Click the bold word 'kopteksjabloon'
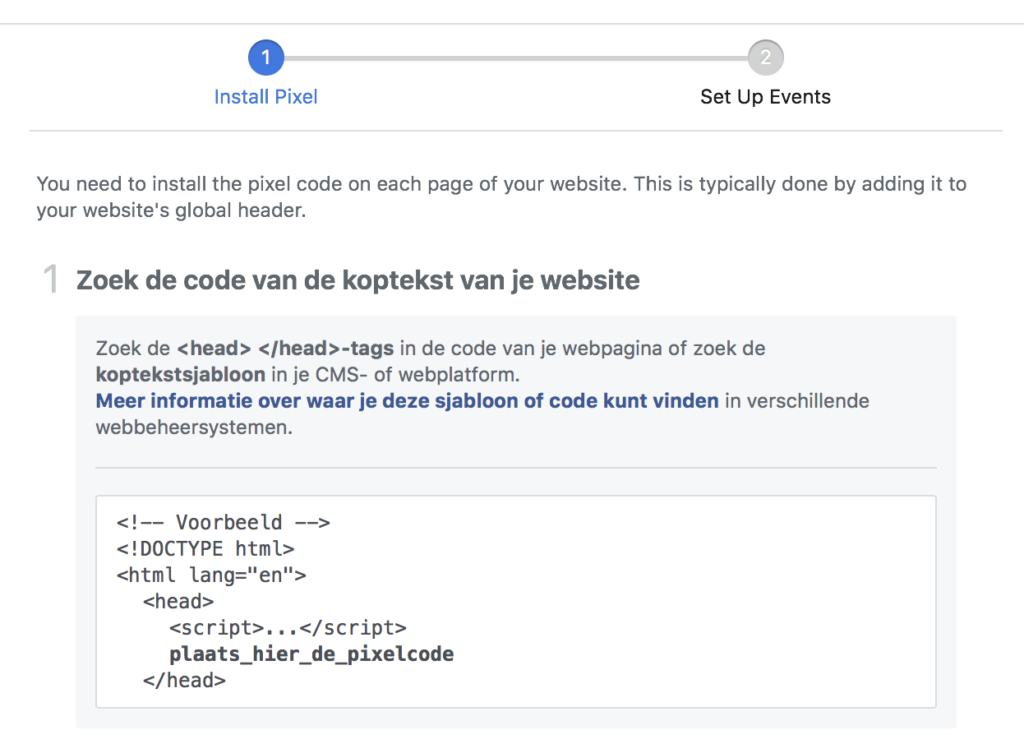 (x=180, y=374)
